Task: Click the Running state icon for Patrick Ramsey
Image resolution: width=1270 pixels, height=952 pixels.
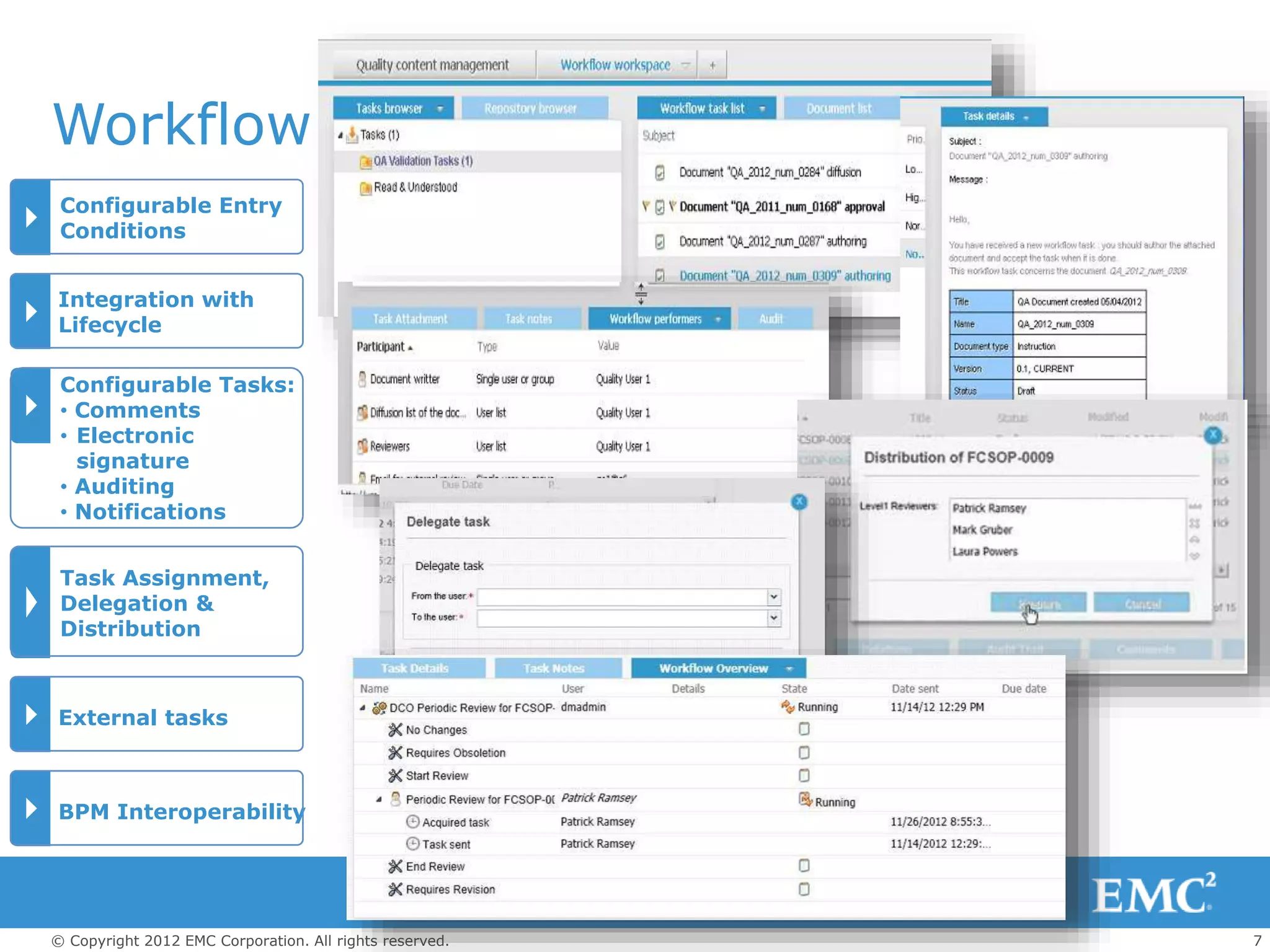Action: pyautogui.click(x=805, y=800)
